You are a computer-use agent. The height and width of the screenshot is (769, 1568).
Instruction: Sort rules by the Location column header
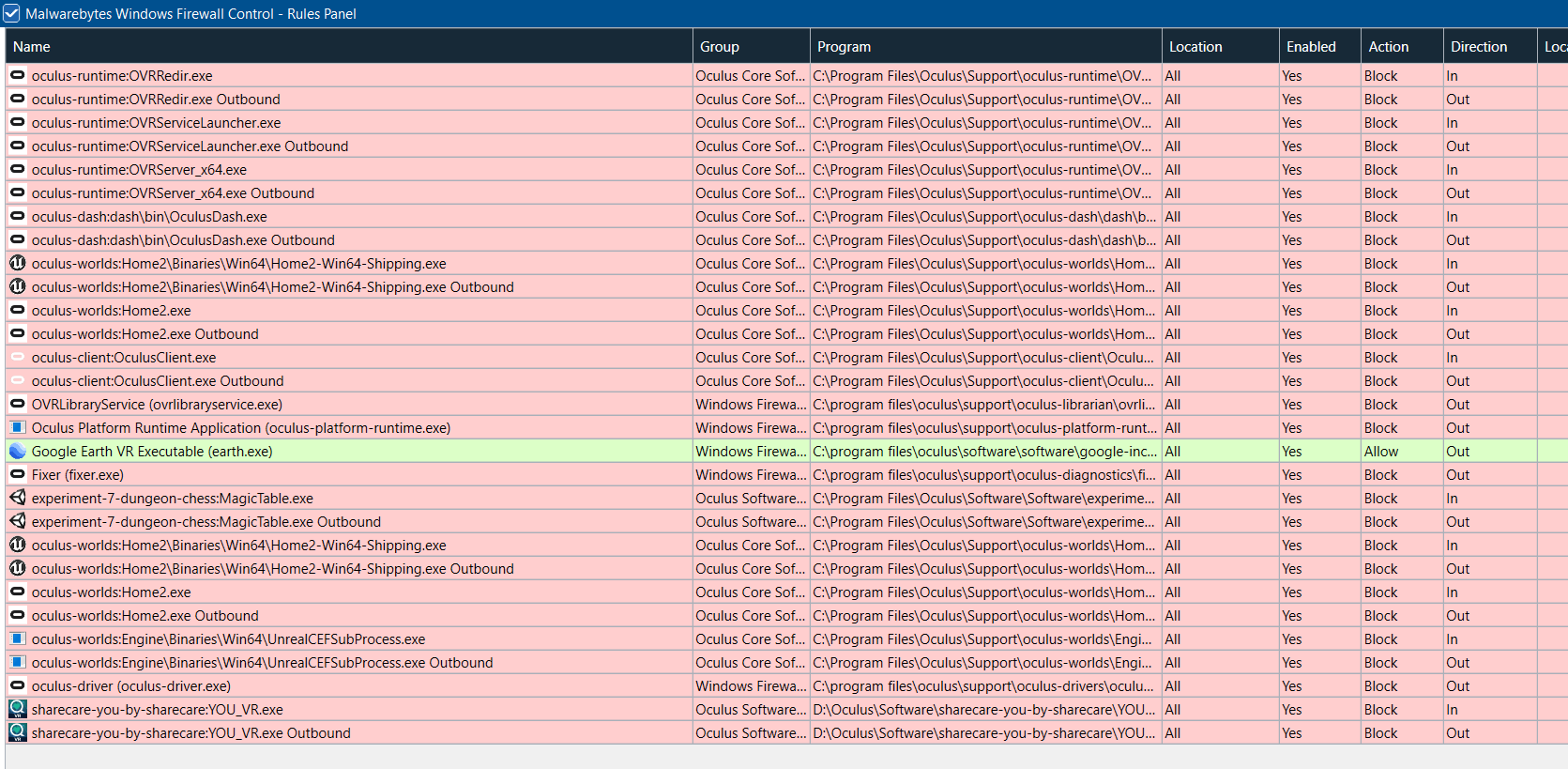point(1221,46)
